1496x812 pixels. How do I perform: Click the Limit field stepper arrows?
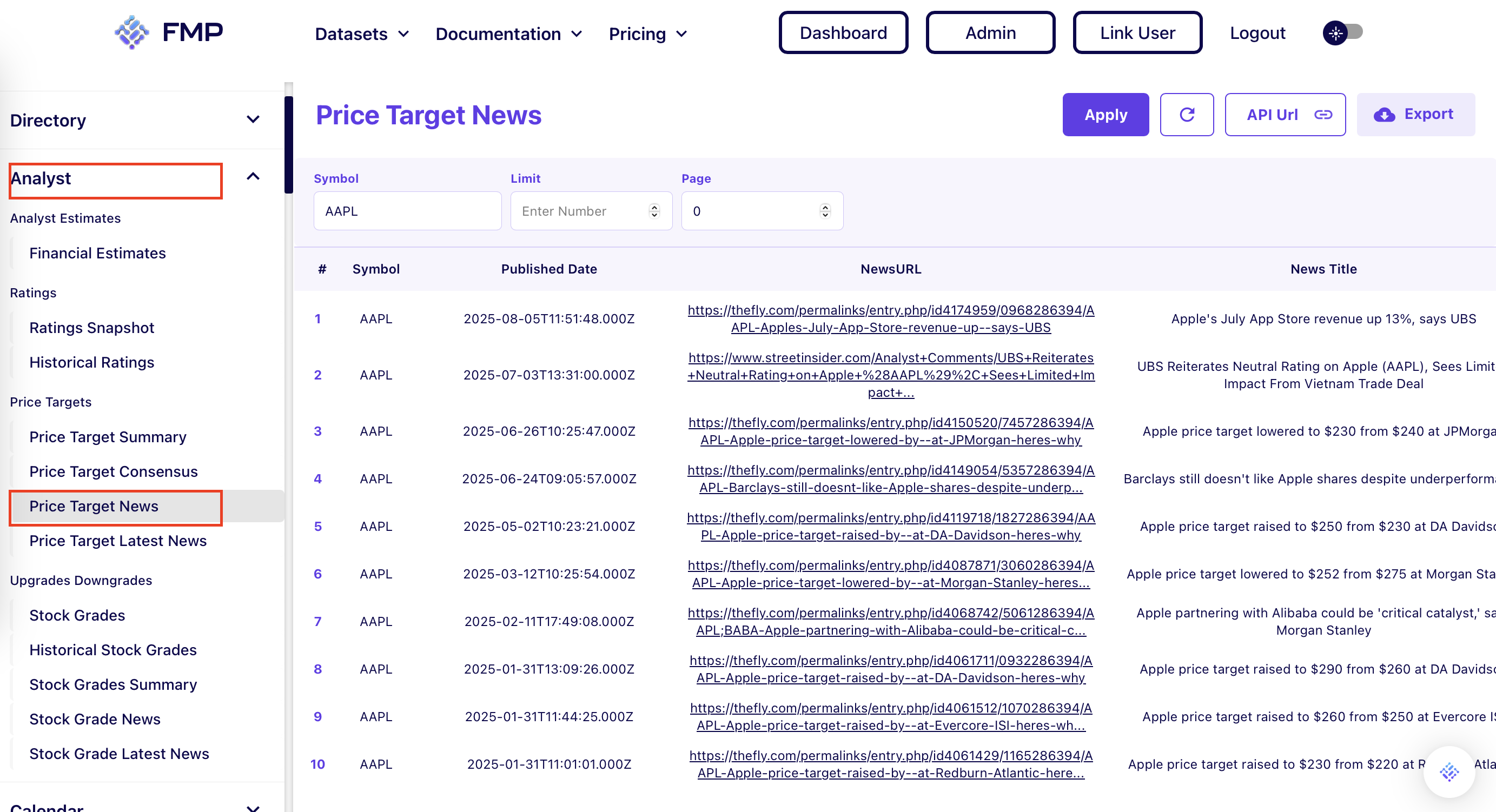pyautogui.click(x=654, y=211)
